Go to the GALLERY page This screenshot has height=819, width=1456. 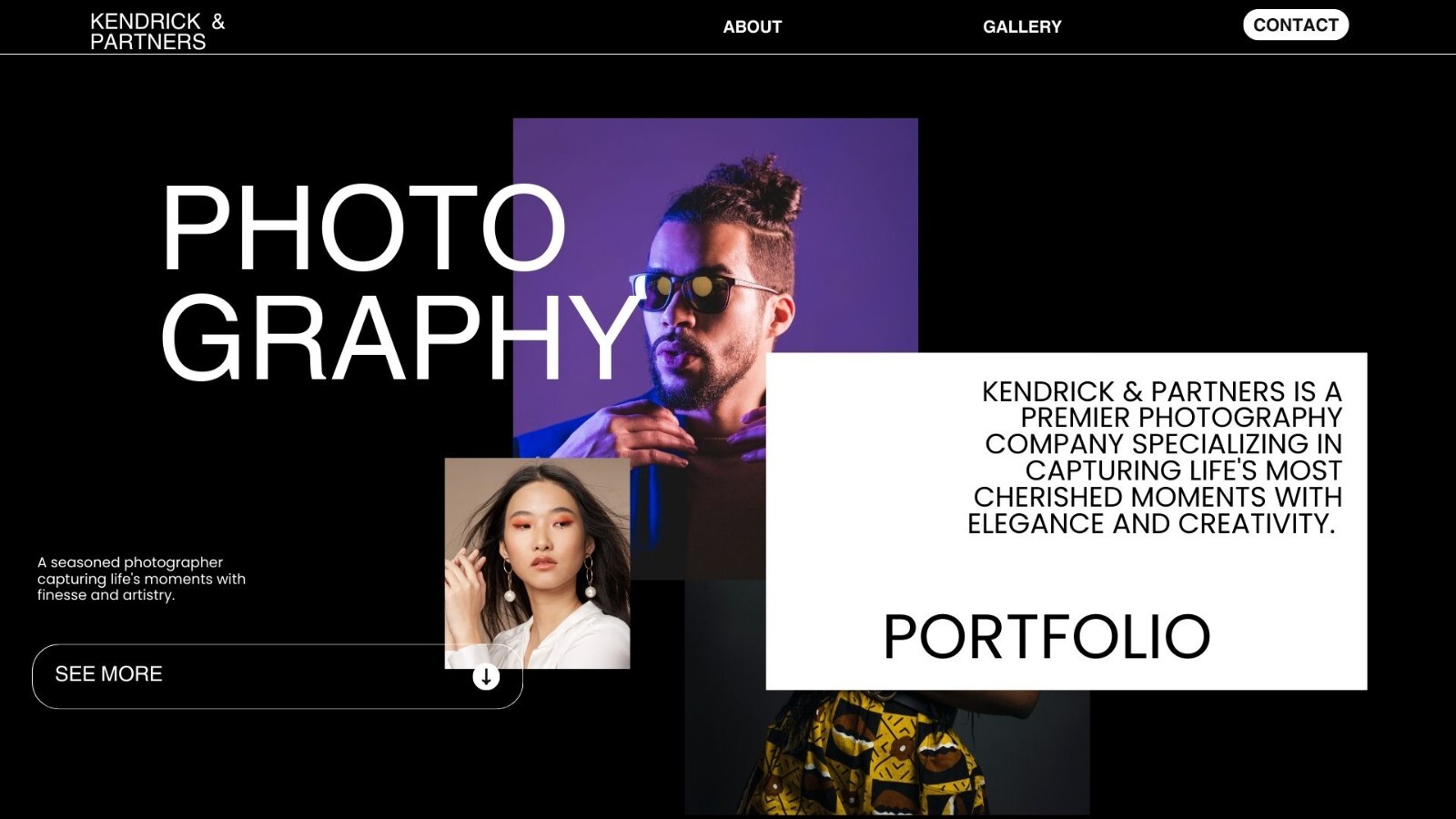(1022, 27)
